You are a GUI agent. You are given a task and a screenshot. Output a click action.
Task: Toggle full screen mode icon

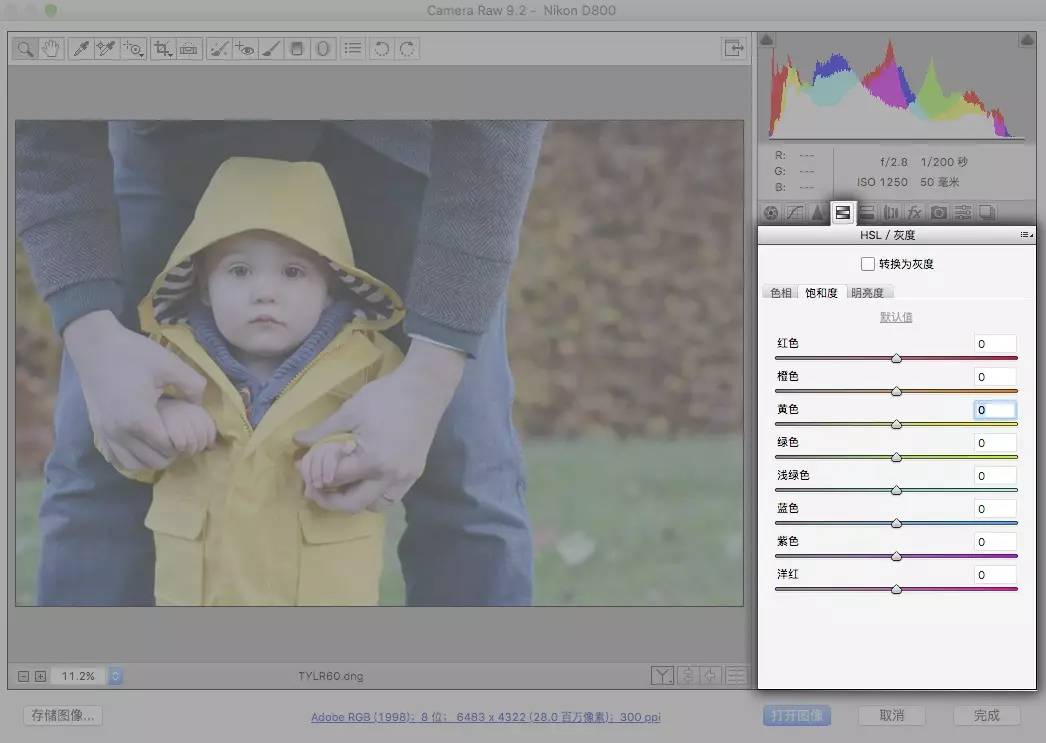coord(733,48)
